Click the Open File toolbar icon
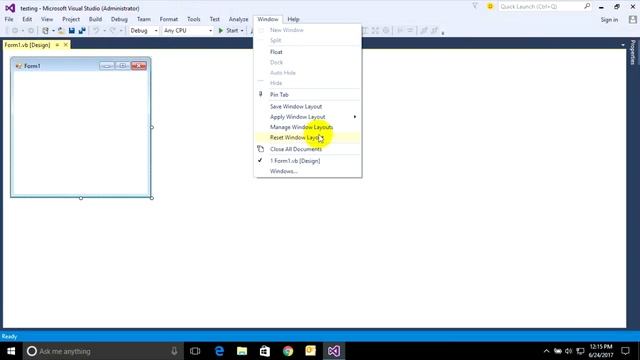Image resolution: width=640 pixels, height=360 pixels. coord(61,31)
